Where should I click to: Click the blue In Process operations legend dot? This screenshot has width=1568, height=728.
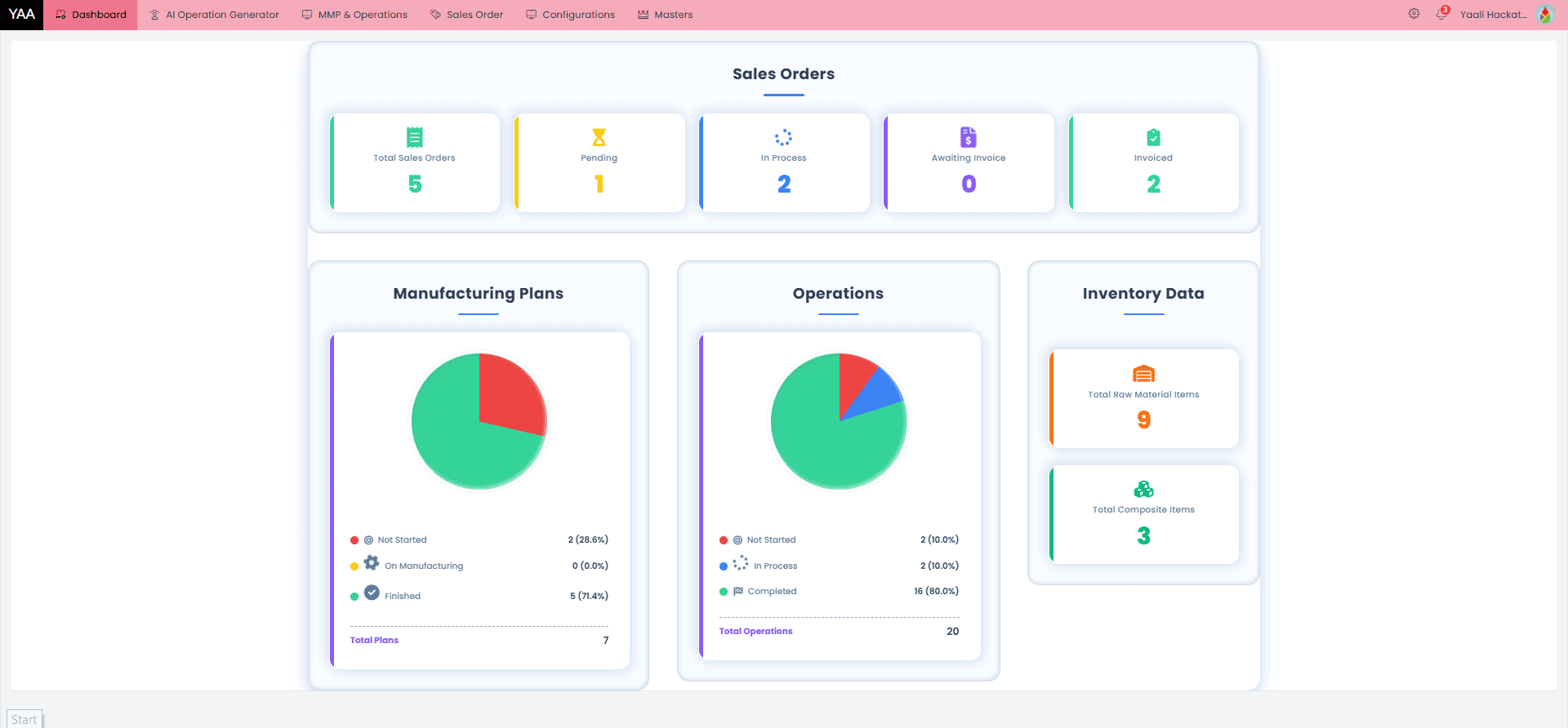(724, 566)
